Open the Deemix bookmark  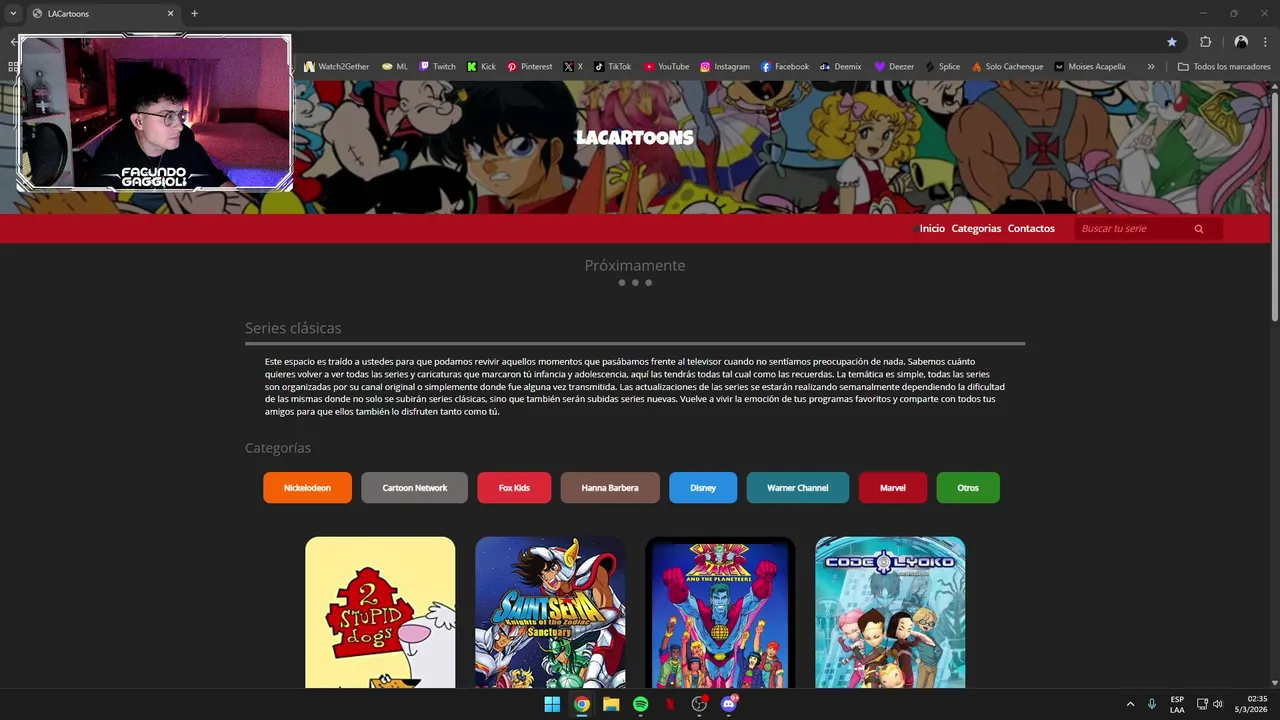point(840,67)
